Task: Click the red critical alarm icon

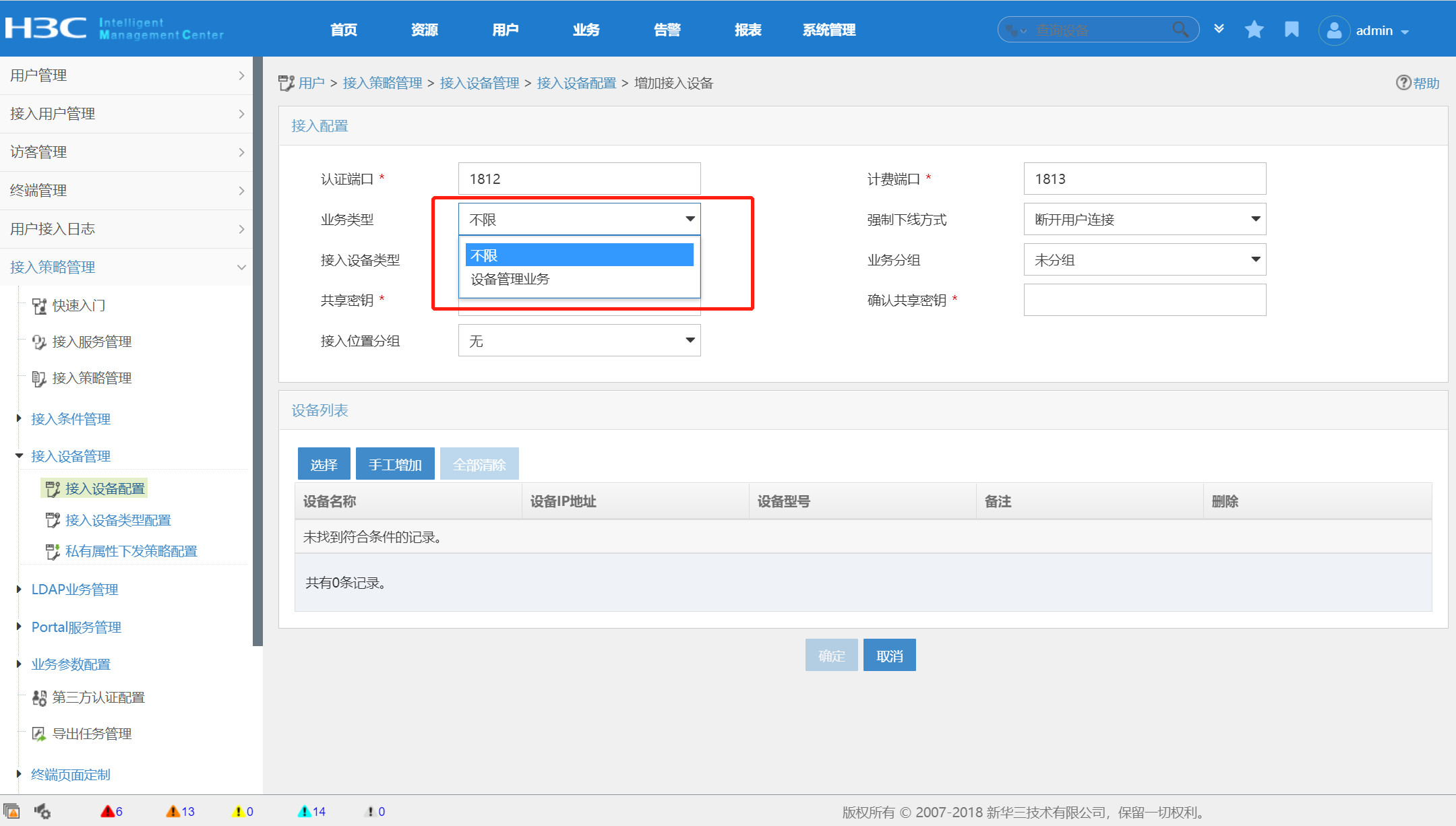Action: pos(107,811)
